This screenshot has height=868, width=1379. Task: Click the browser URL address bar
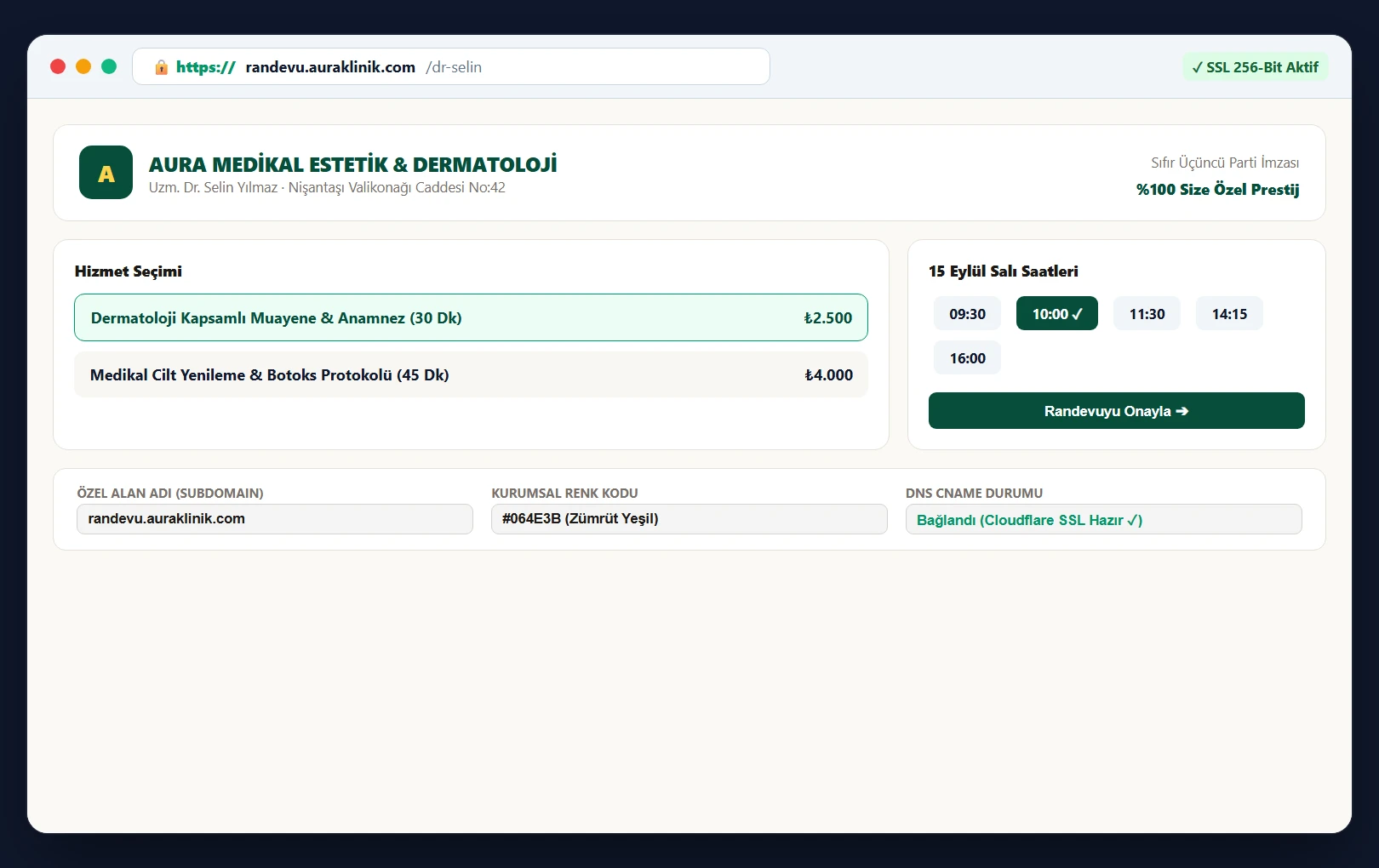coord(451,66)
